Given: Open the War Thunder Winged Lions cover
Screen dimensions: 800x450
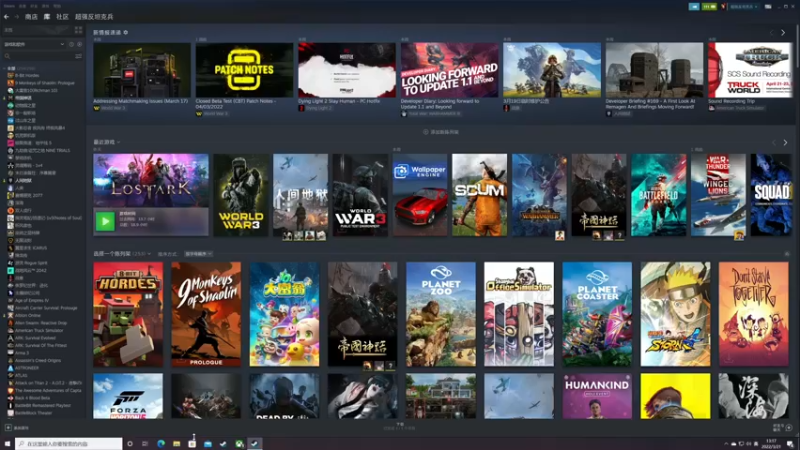Looking at the screenshot, I should coord(718,195).
